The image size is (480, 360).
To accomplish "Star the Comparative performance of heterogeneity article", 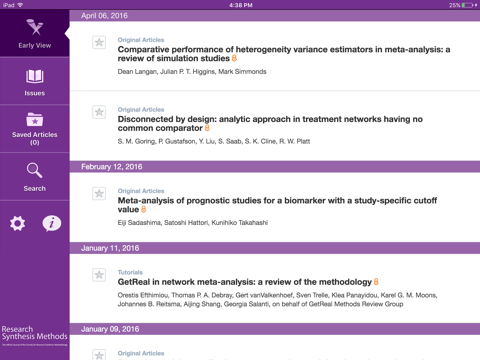I will point(99,42).
